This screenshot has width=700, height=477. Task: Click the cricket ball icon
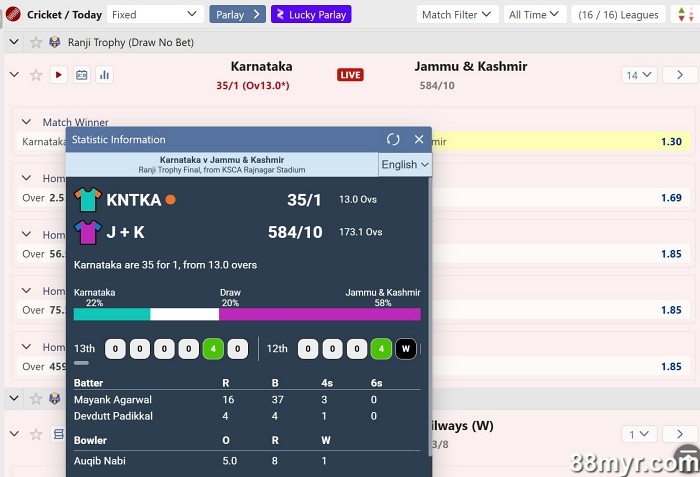pyautogui.click(x=13, y=15)
